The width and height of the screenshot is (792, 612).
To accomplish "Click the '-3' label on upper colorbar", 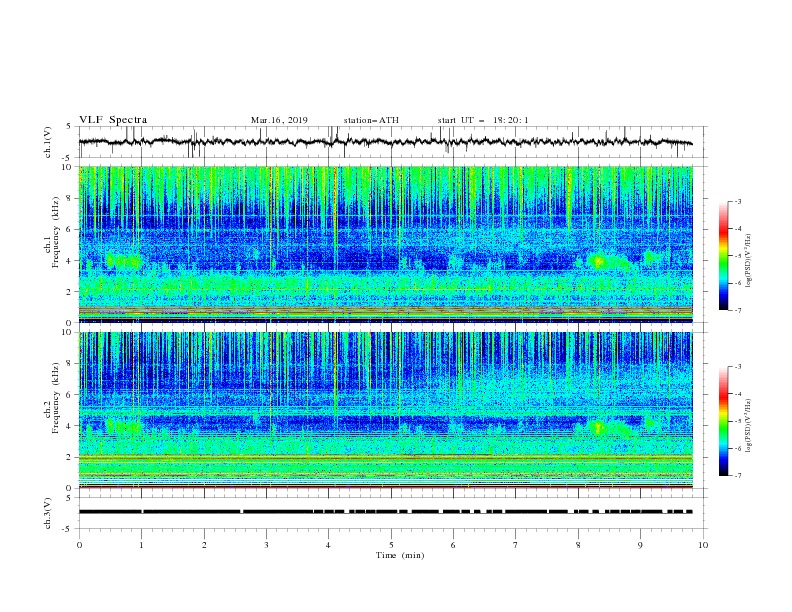I will (x=737, y=201).
